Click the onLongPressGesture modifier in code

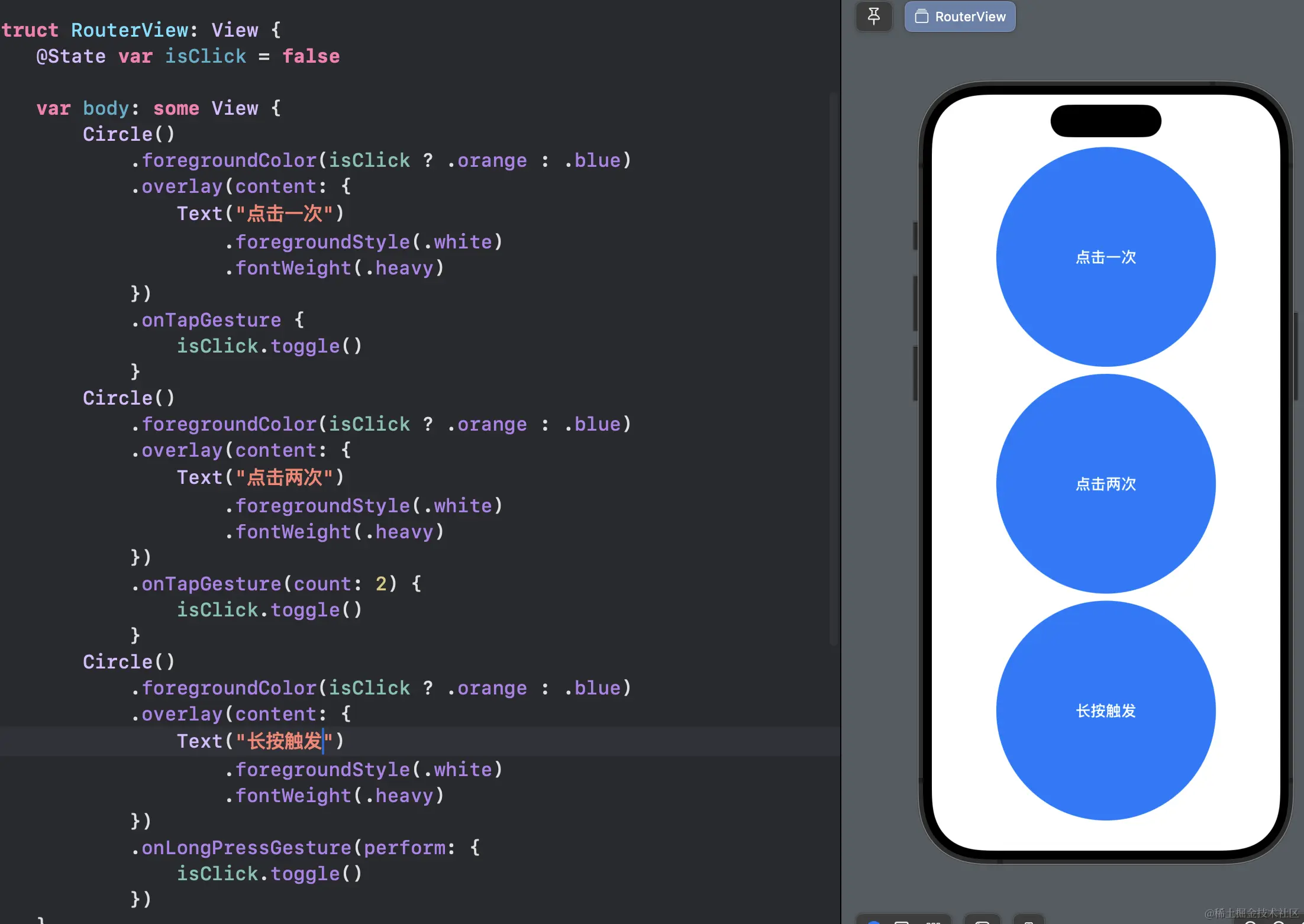(x=247, y=848)
